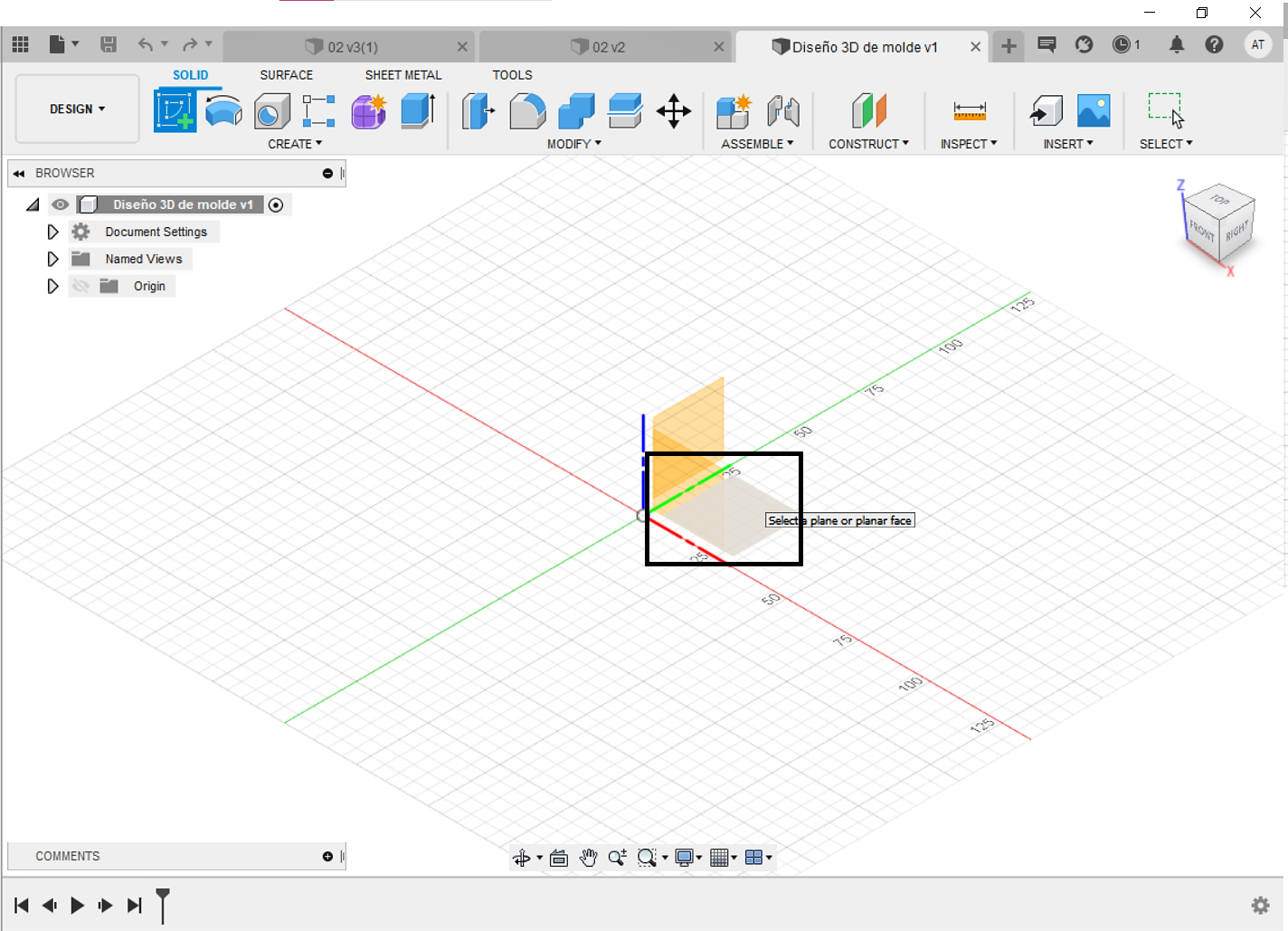The height and width of the screenshot is (931, 1288).
Task: Click the Undo arrow
Action: pyautogui.click(x=145, y=44)
